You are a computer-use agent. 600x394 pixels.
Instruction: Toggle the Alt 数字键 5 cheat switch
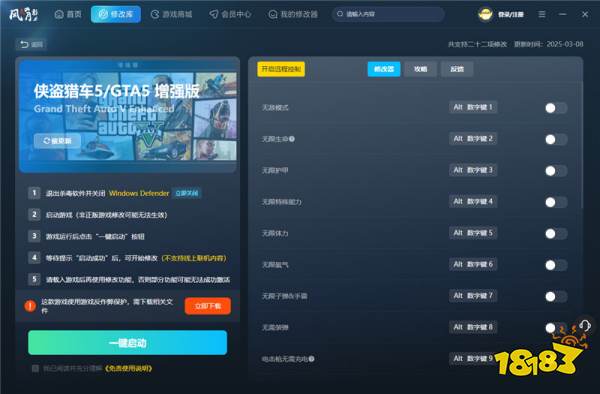[x=556, y=233]
